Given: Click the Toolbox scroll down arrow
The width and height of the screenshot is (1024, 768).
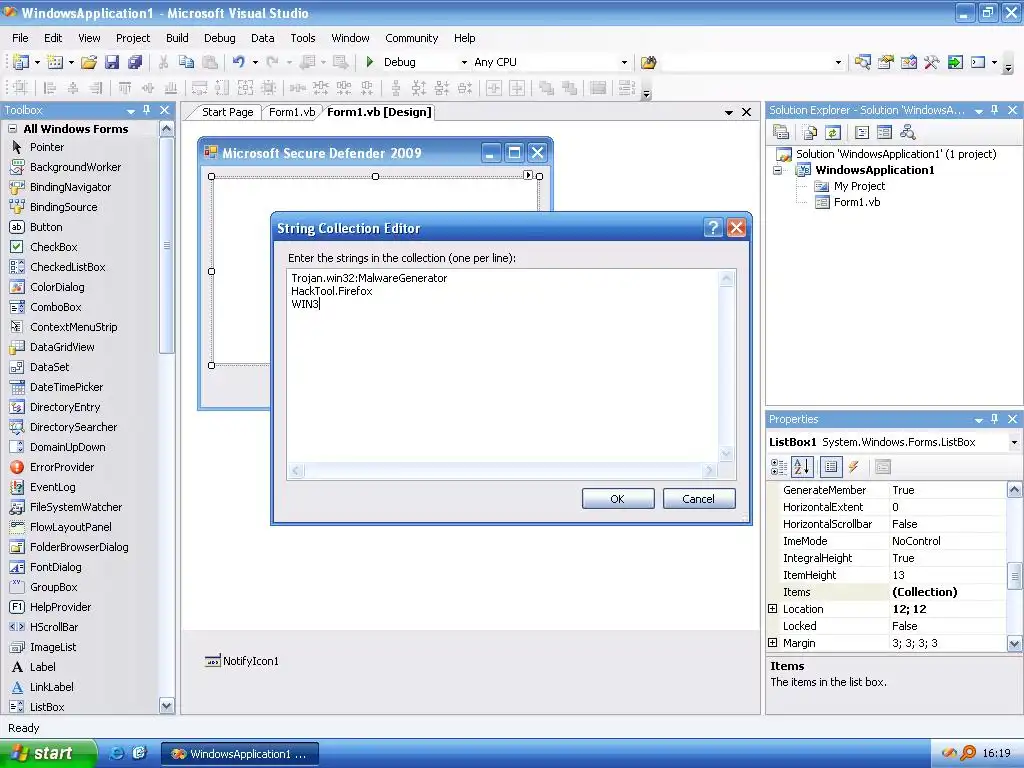Looking at the screenshot, I should (x=167, y=705).
